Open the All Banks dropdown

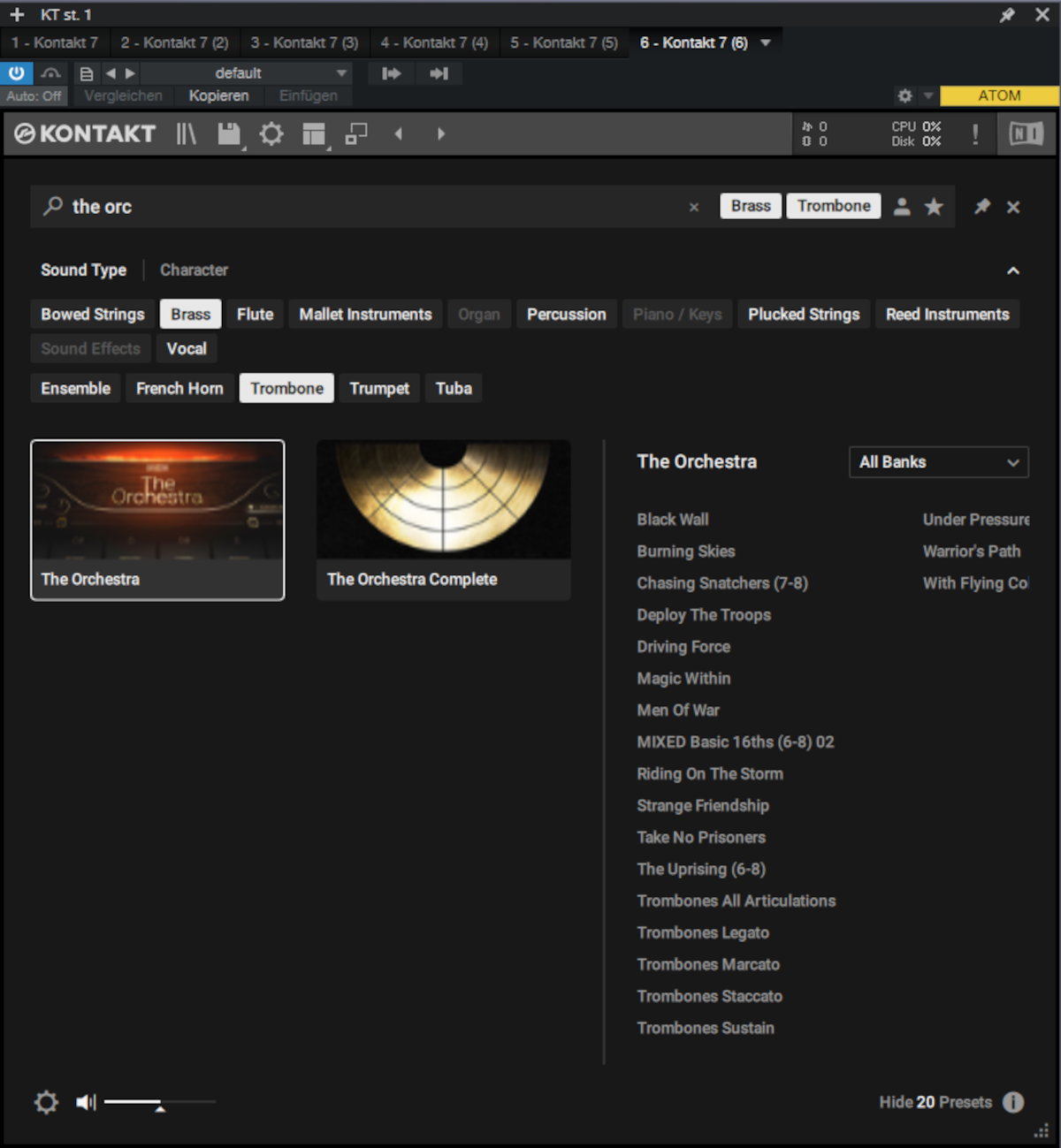pyautogui.click(x=939, y=462)
